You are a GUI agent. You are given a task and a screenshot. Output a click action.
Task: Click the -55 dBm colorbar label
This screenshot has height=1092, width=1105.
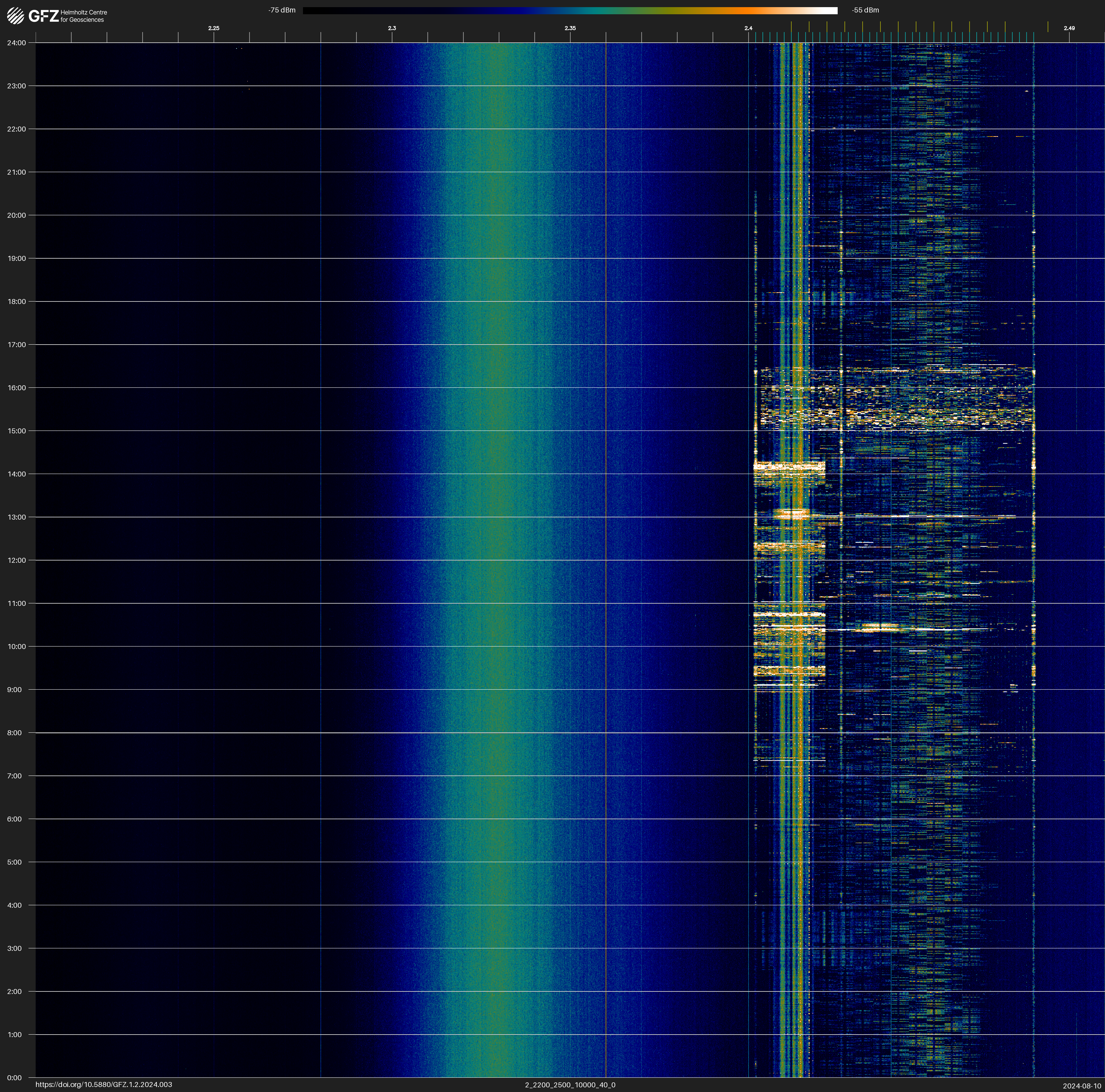coord(865,10)
